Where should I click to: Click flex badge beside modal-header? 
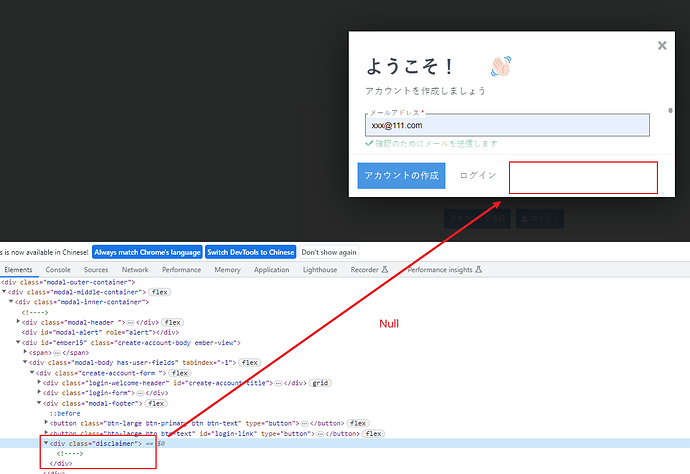[172, 322]
